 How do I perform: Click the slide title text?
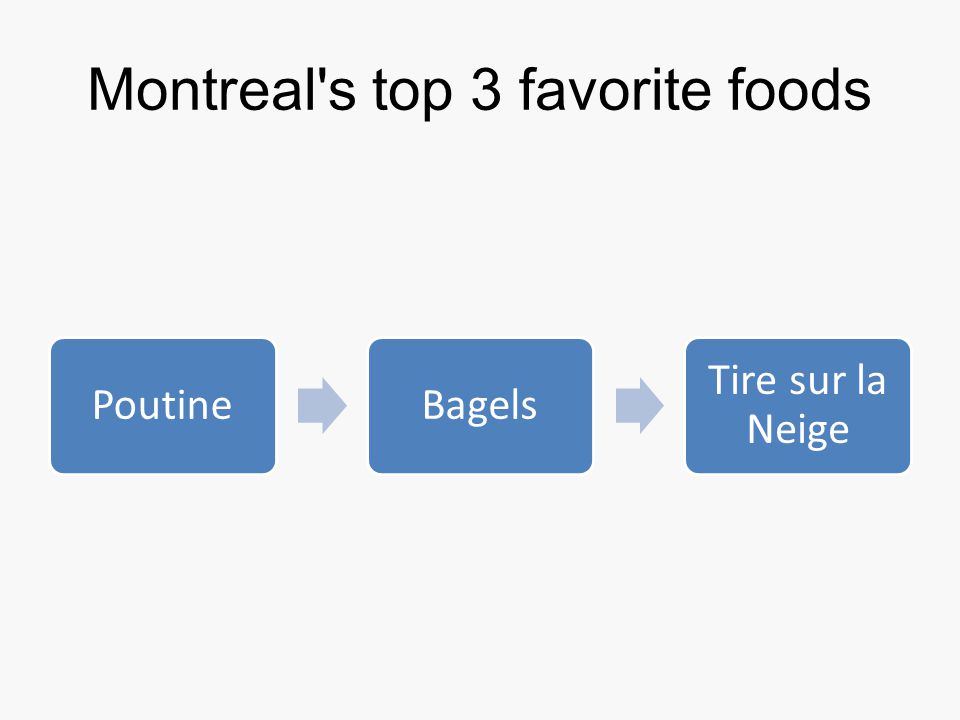pyautogui.click(x=479, y=91)
